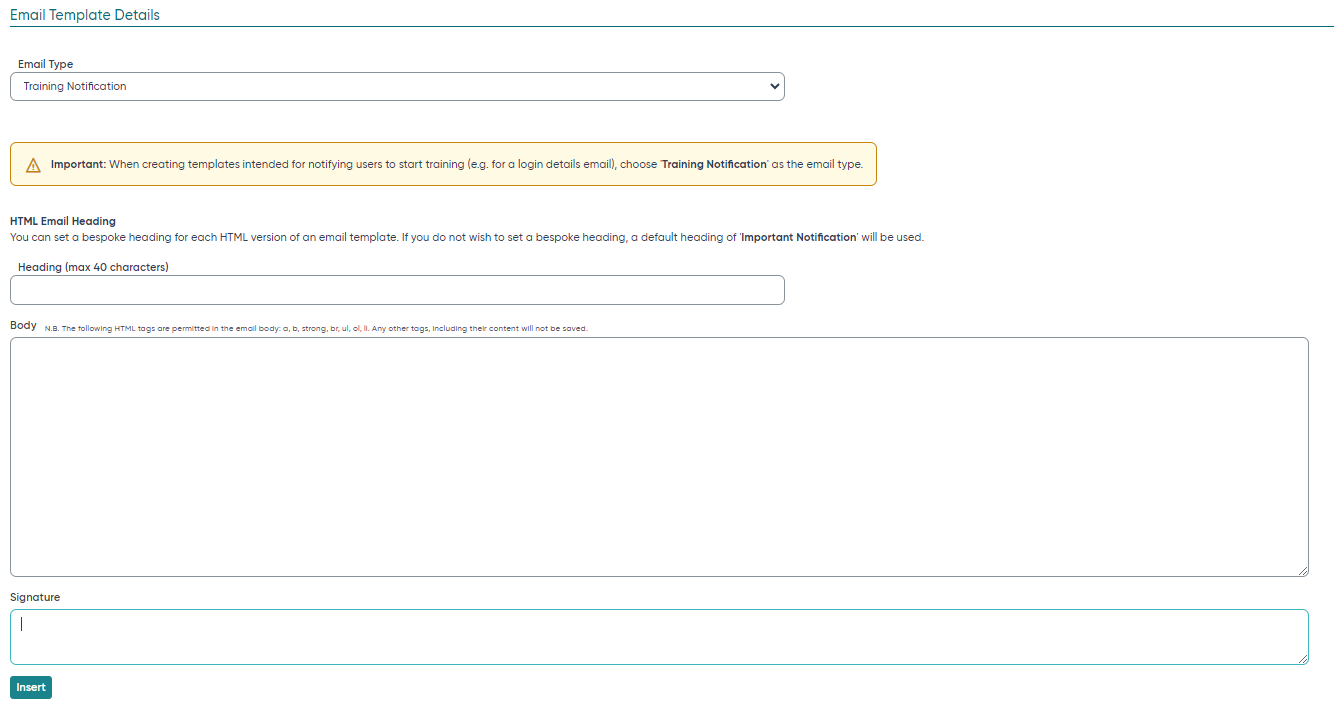Click inside the Body text area

(x=659, y=457)
